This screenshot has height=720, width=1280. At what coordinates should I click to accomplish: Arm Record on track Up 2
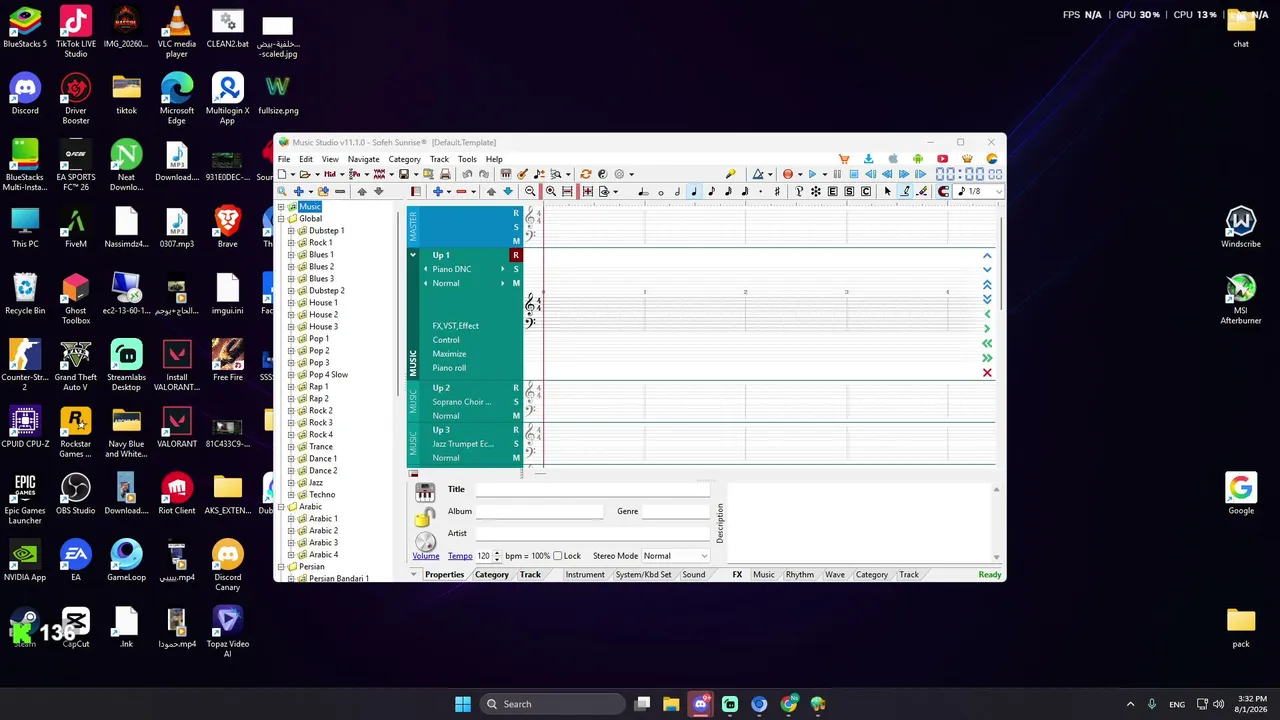point(516,388)
